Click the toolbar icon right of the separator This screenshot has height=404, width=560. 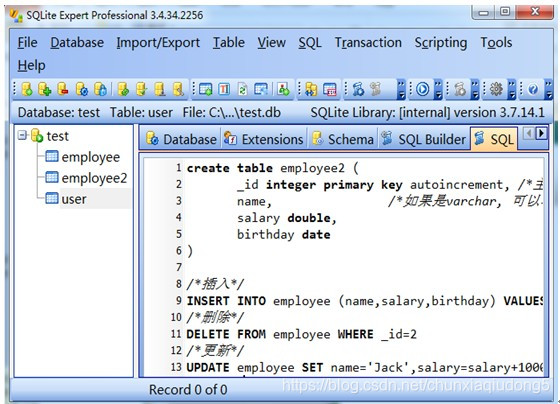(x=284, y=89)
